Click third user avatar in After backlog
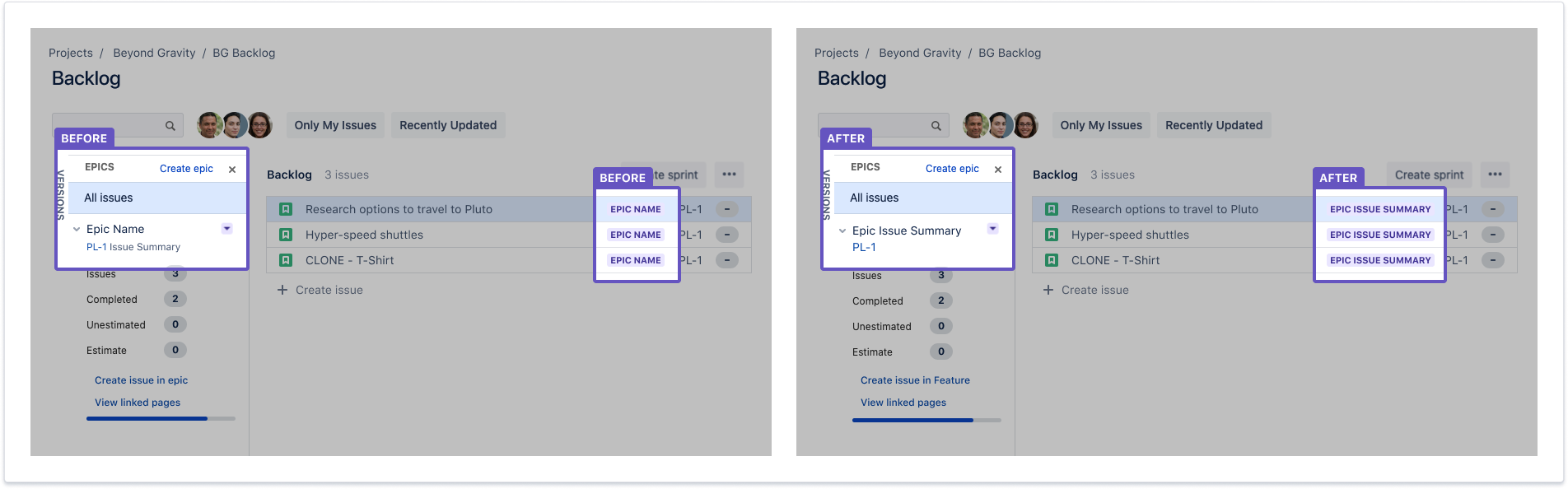Viewport: 1568px width, 489px height. [1026, 125]
